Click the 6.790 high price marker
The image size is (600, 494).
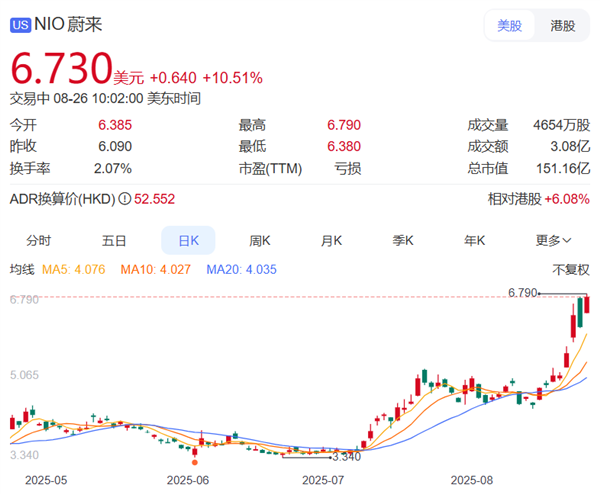tap(523, 293)
